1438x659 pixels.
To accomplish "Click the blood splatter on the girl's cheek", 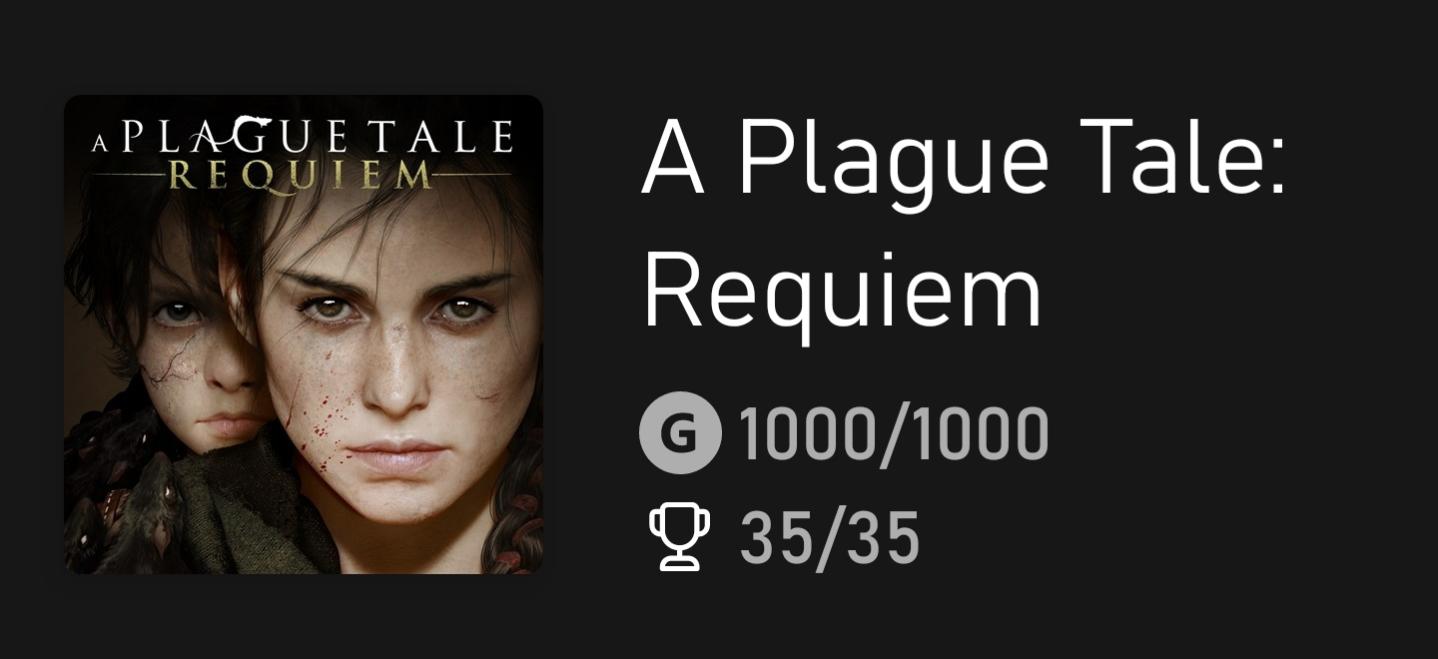I will point(318,440).
